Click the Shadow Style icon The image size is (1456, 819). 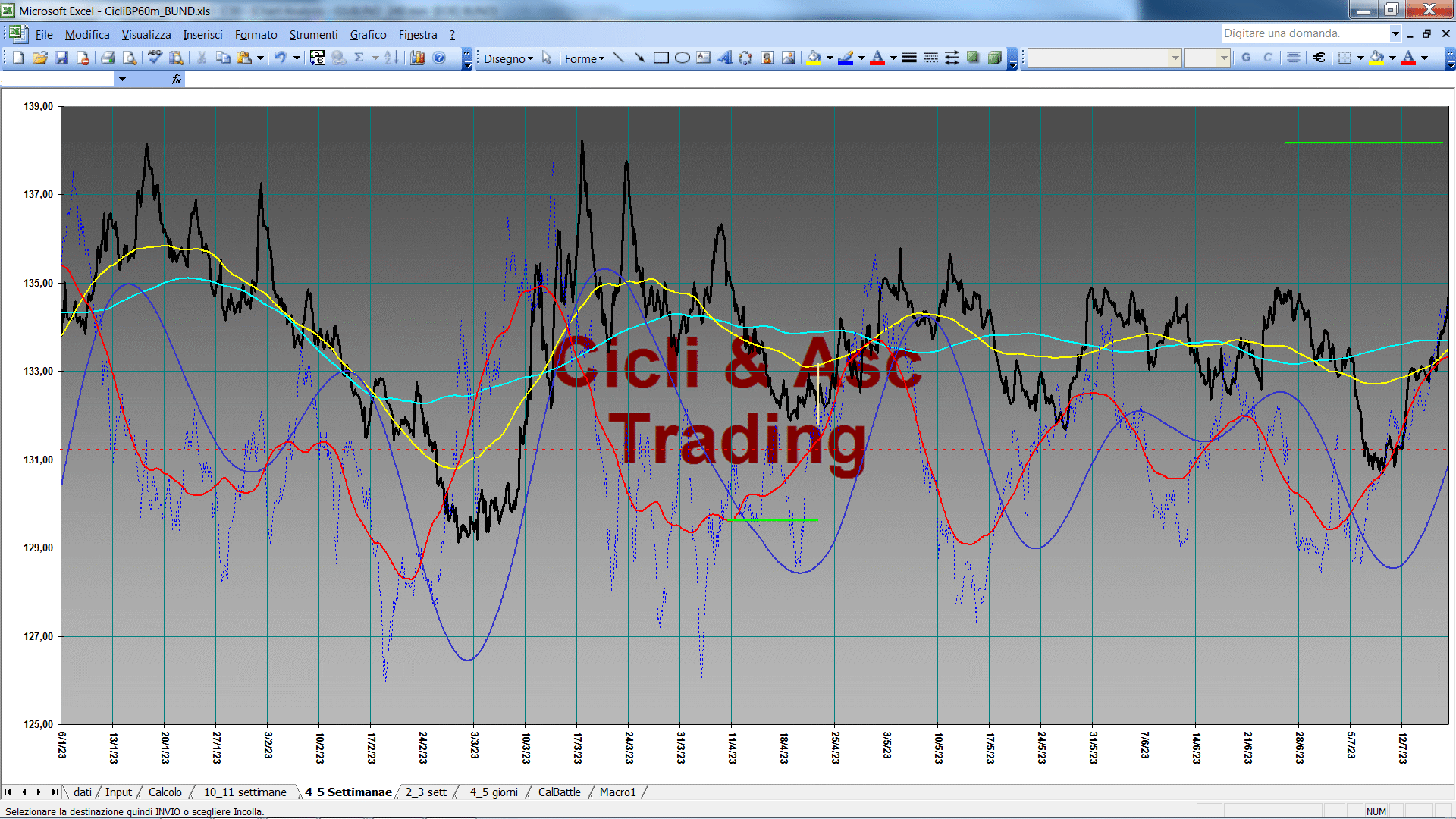(973, 58)
